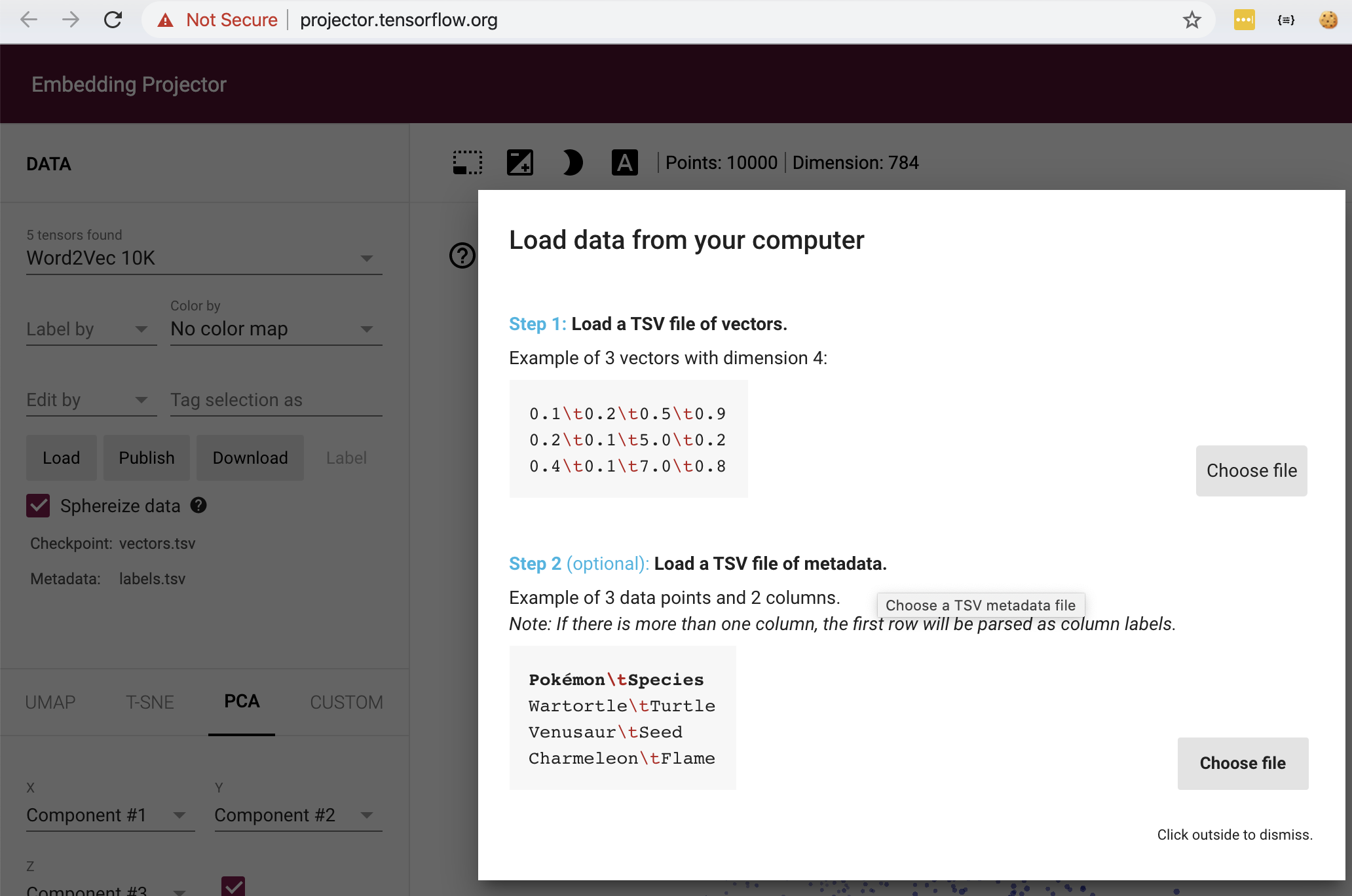Viewport: 1352px width, 896px height.
Task: Click Choose file for metadata TSV
Action: click(1242, 763)
